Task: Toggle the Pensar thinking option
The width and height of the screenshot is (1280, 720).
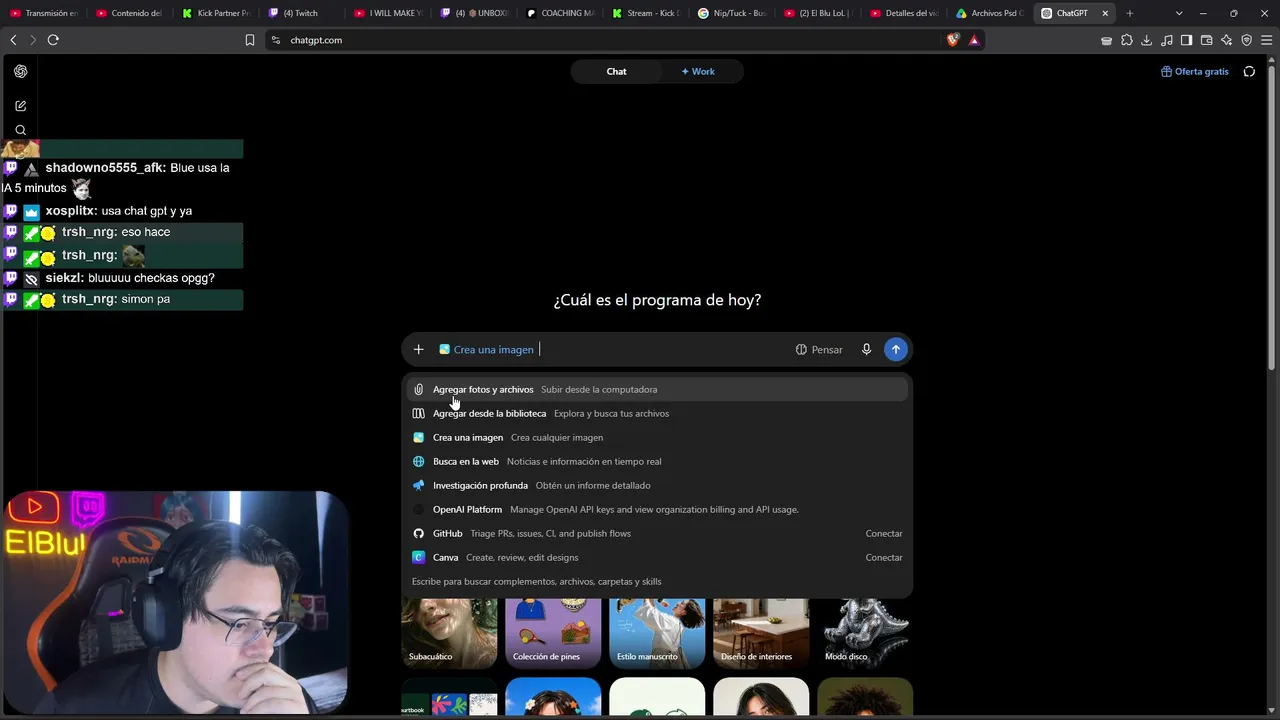Action: coord(819,350)
